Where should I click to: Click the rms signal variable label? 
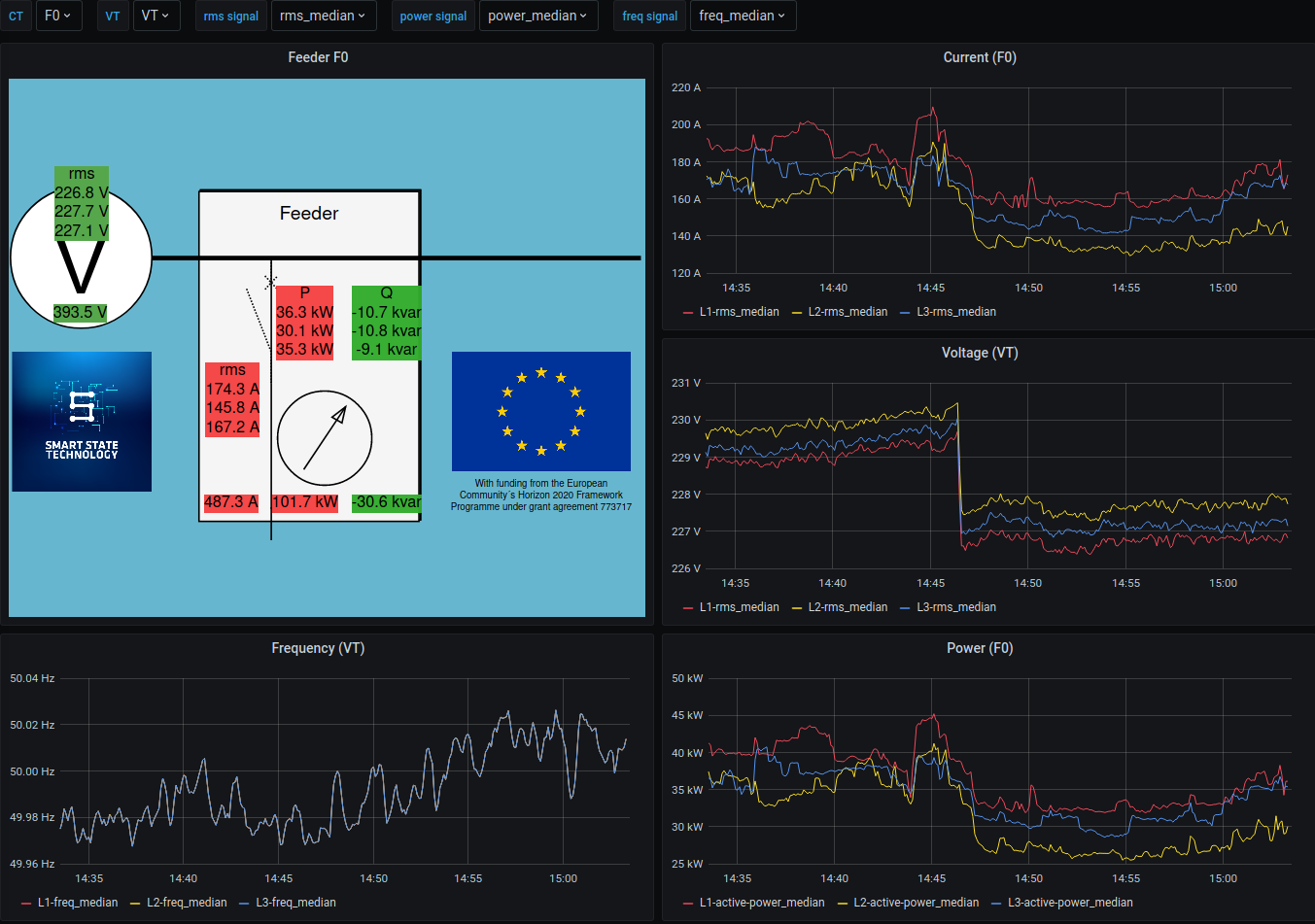[231, 16]
